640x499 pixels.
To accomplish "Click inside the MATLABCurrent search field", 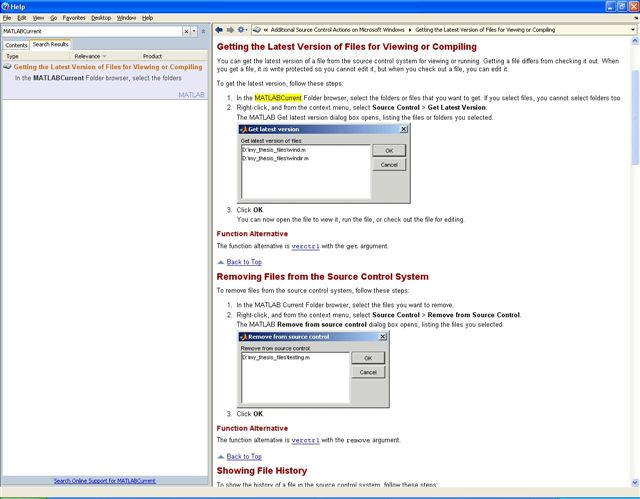I will [90, 31].
